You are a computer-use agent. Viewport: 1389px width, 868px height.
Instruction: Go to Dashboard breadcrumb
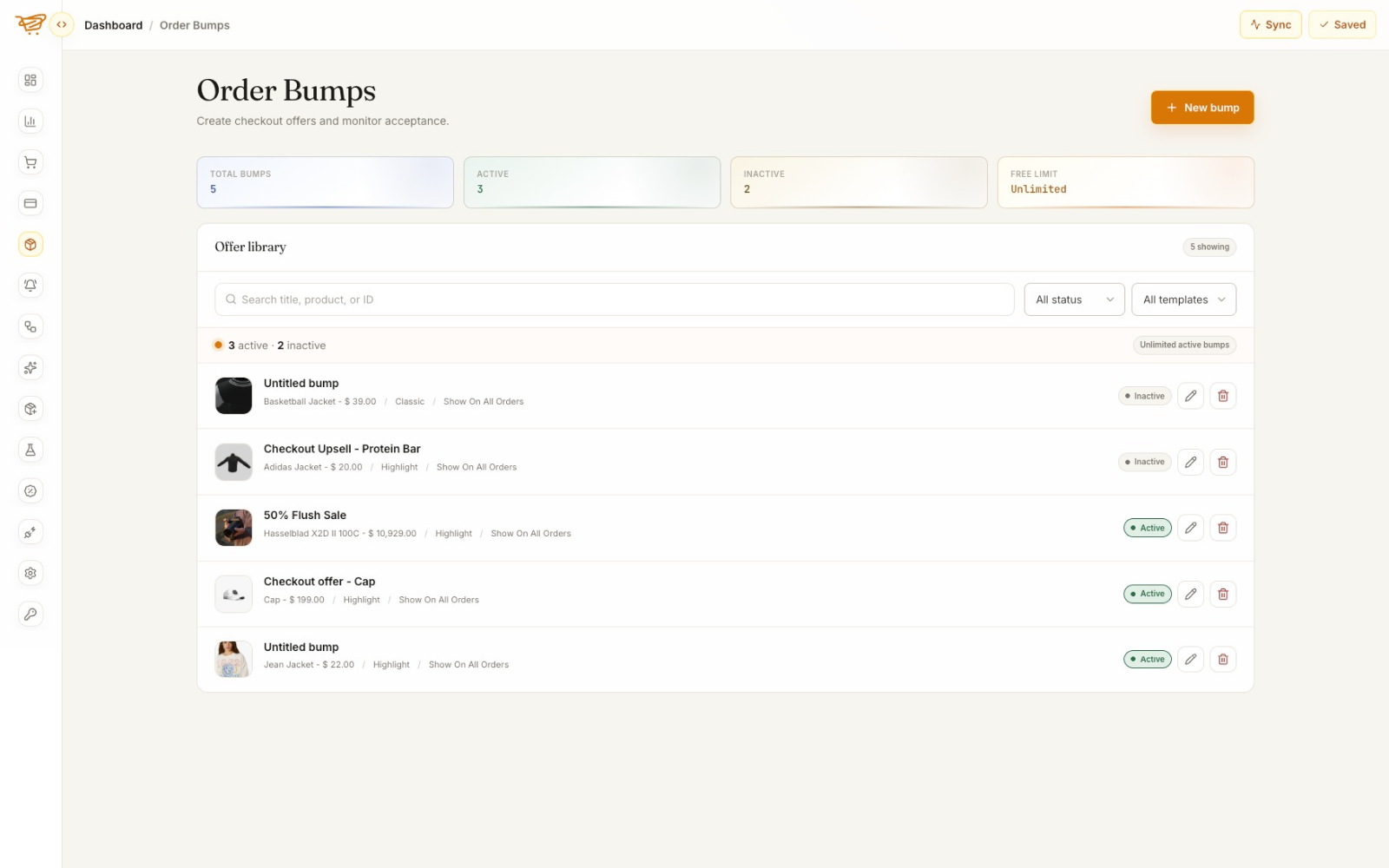tap(113, 25)
